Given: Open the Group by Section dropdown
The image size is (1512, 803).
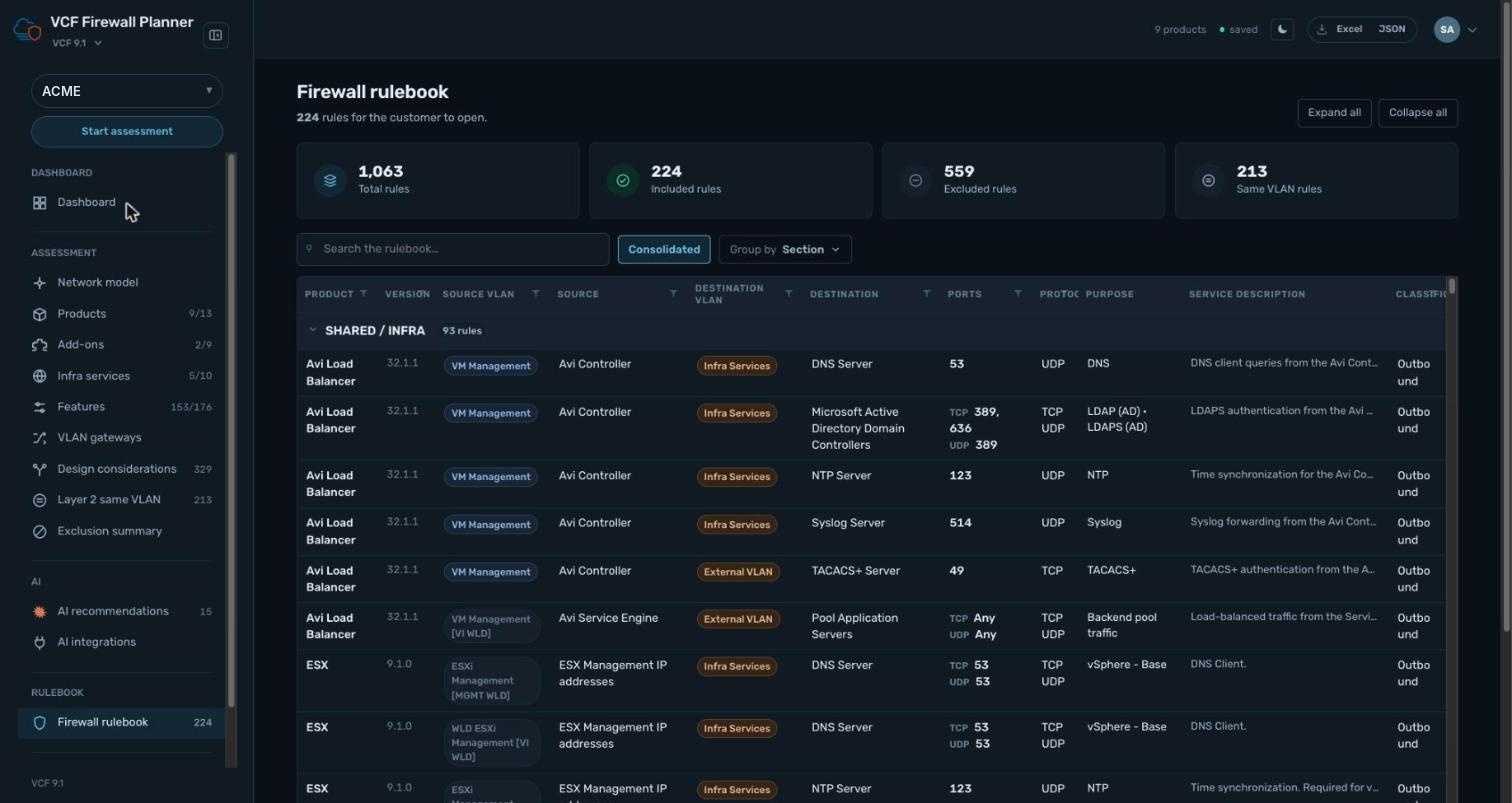Looking at the screenshot, I should click(x=785, y=250).
